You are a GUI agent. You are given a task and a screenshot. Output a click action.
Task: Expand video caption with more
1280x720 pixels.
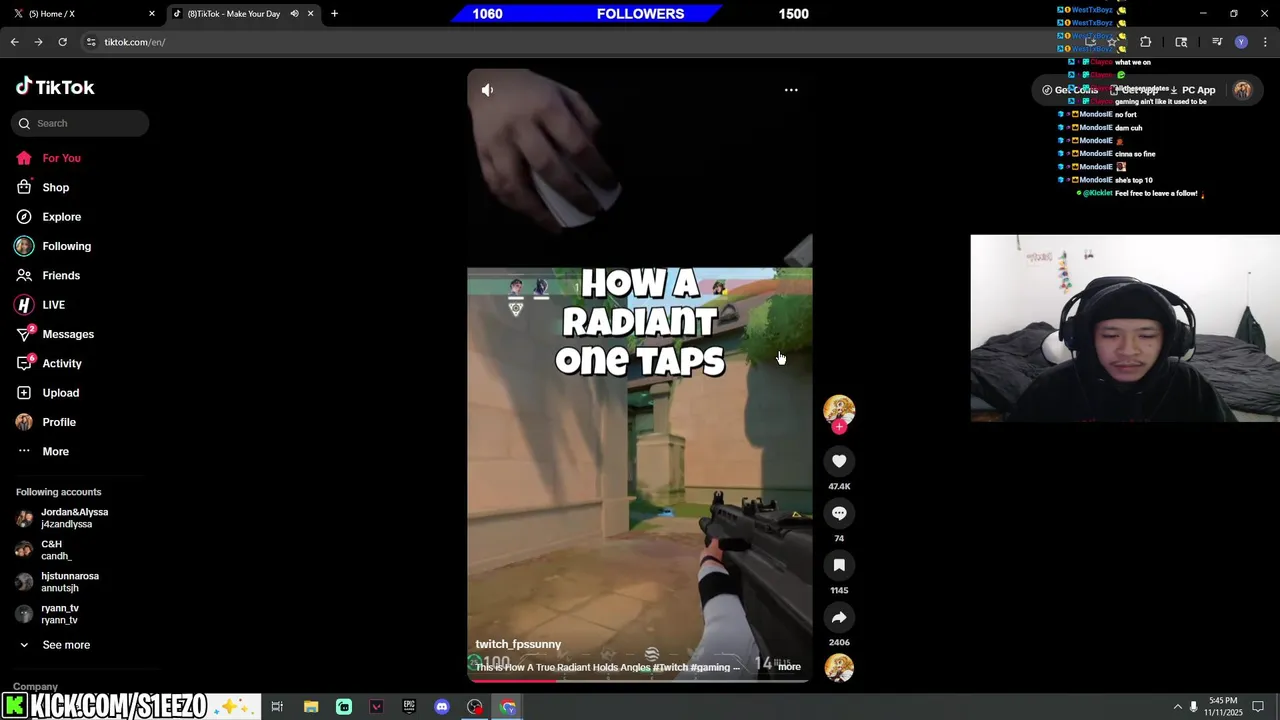pos(789,667)
